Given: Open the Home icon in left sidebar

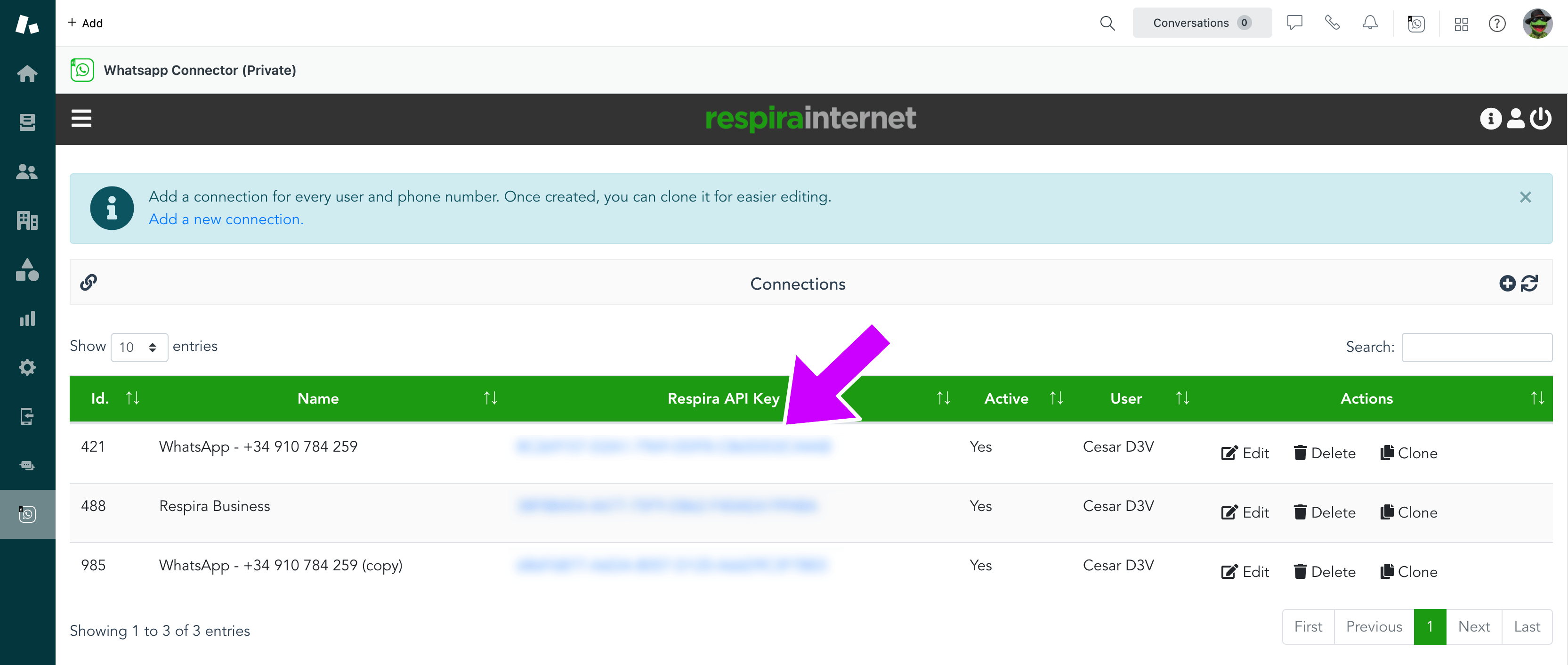Looking at the screenshot, I should tap(27, 73).
